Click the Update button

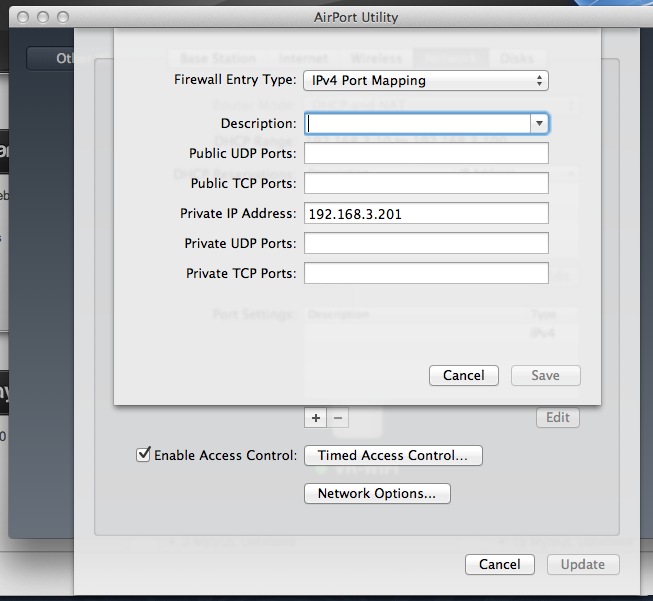pos(583,564)
